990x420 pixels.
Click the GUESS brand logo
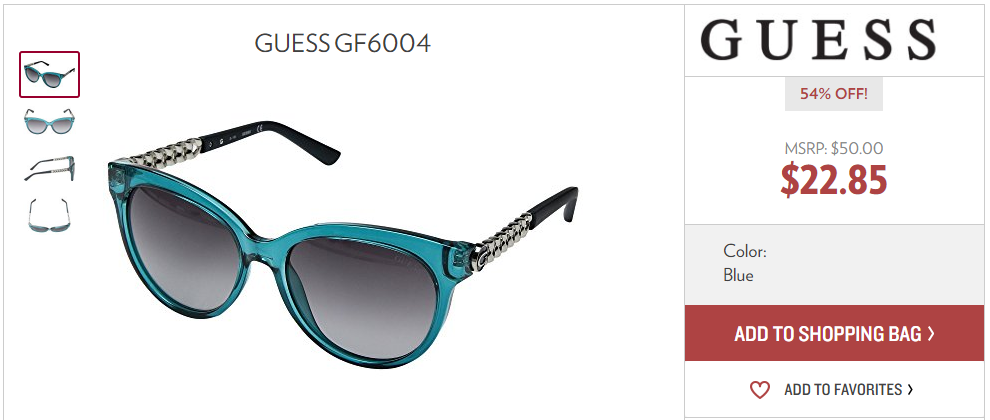point(818,40)
